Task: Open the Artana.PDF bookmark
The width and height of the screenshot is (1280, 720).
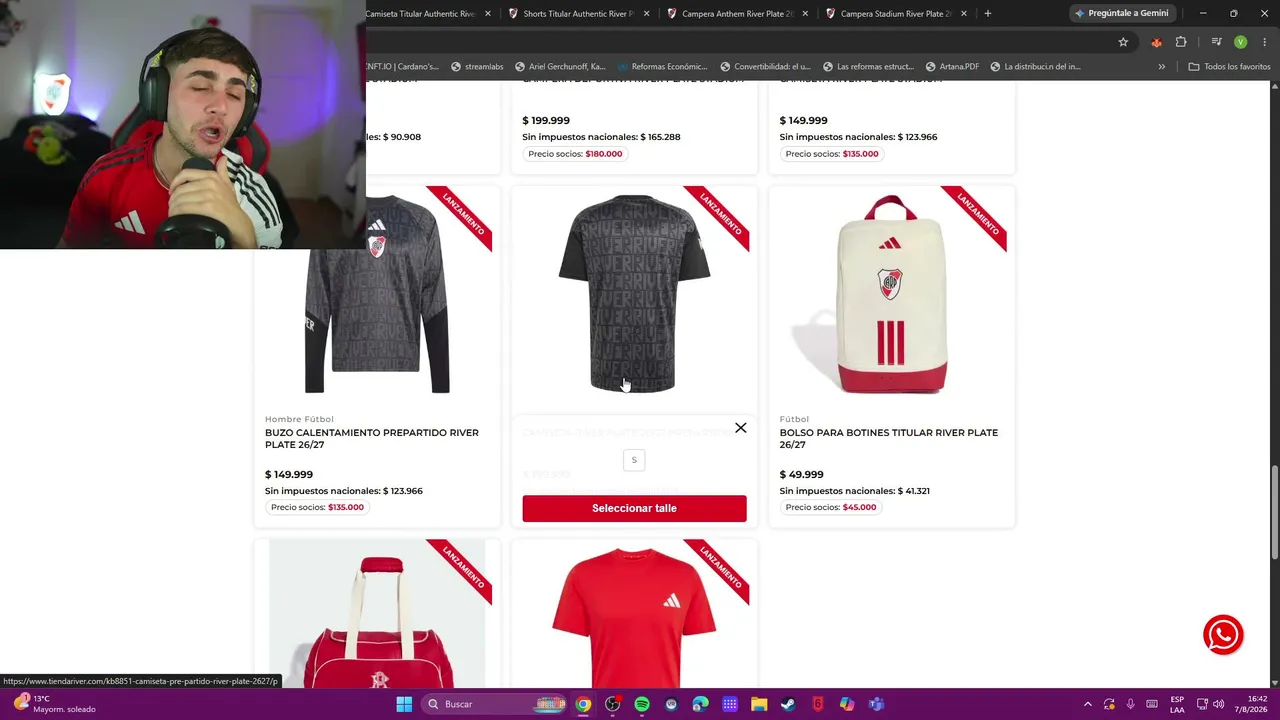Action: 952,67
